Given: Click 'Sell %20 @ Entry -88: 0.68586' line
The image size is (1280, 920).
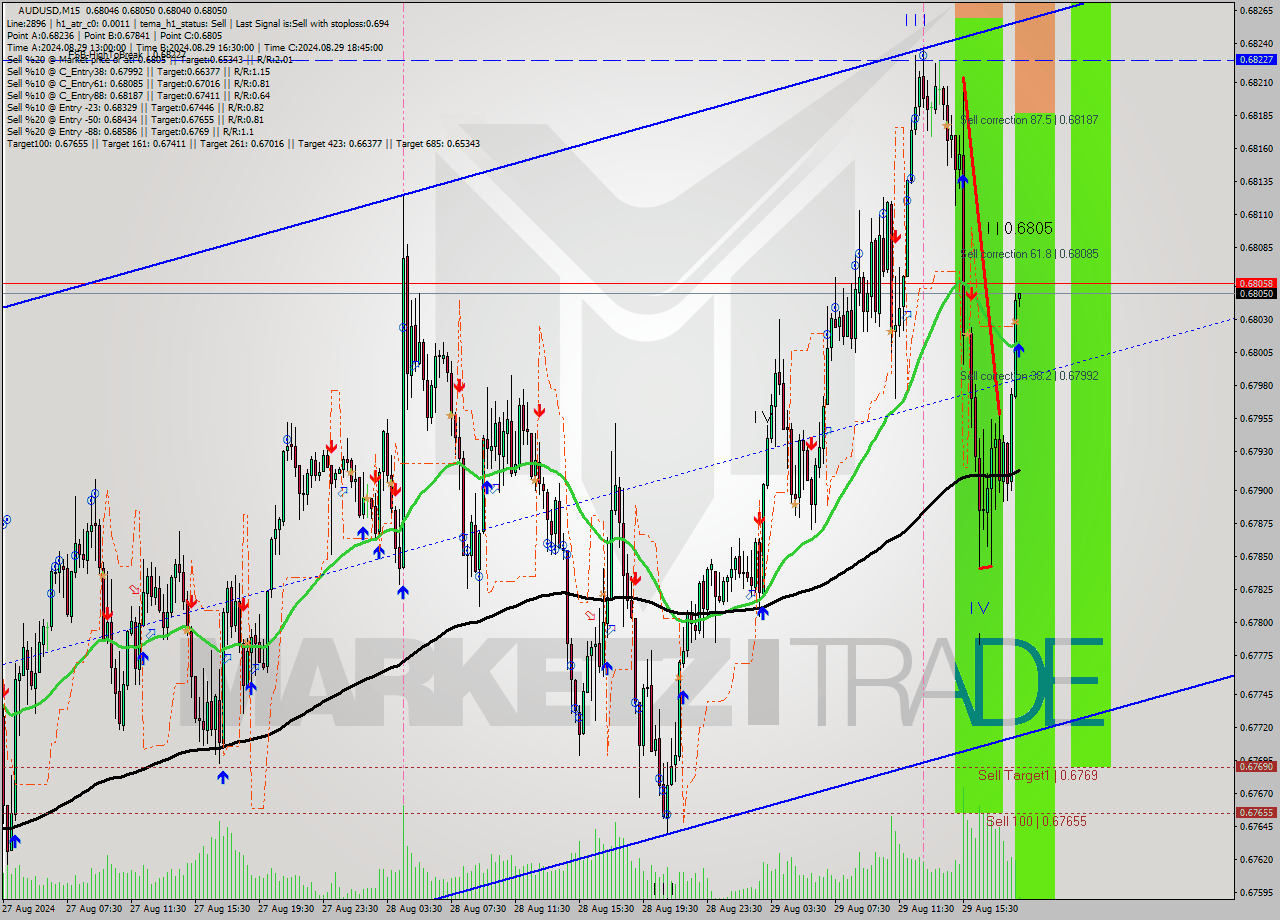Looking at the screenshot, I should (x=130, y=131).
